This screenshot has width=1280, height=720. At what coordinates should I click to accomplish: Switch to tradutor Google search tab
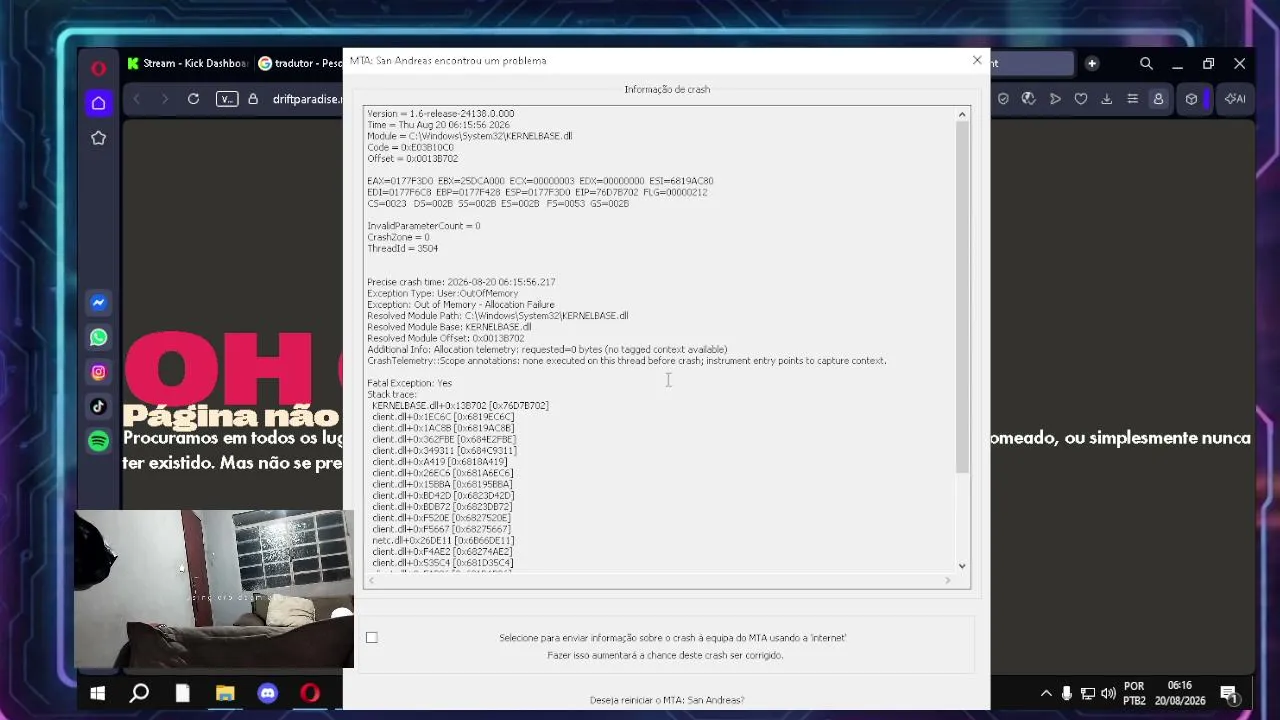[x=299, y=63]
